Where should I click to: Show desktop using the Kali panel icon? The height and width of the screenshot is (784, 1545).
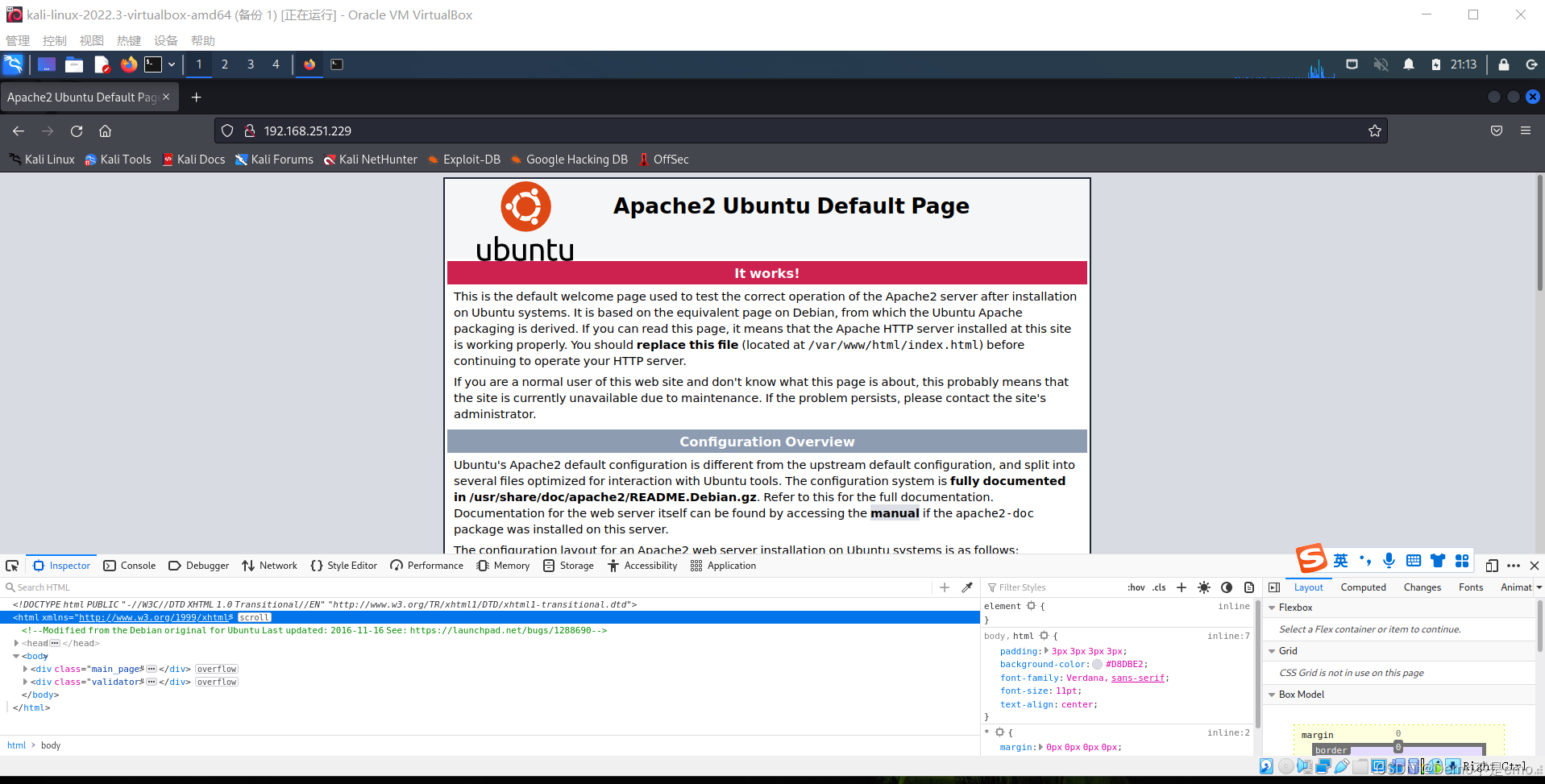47,64
